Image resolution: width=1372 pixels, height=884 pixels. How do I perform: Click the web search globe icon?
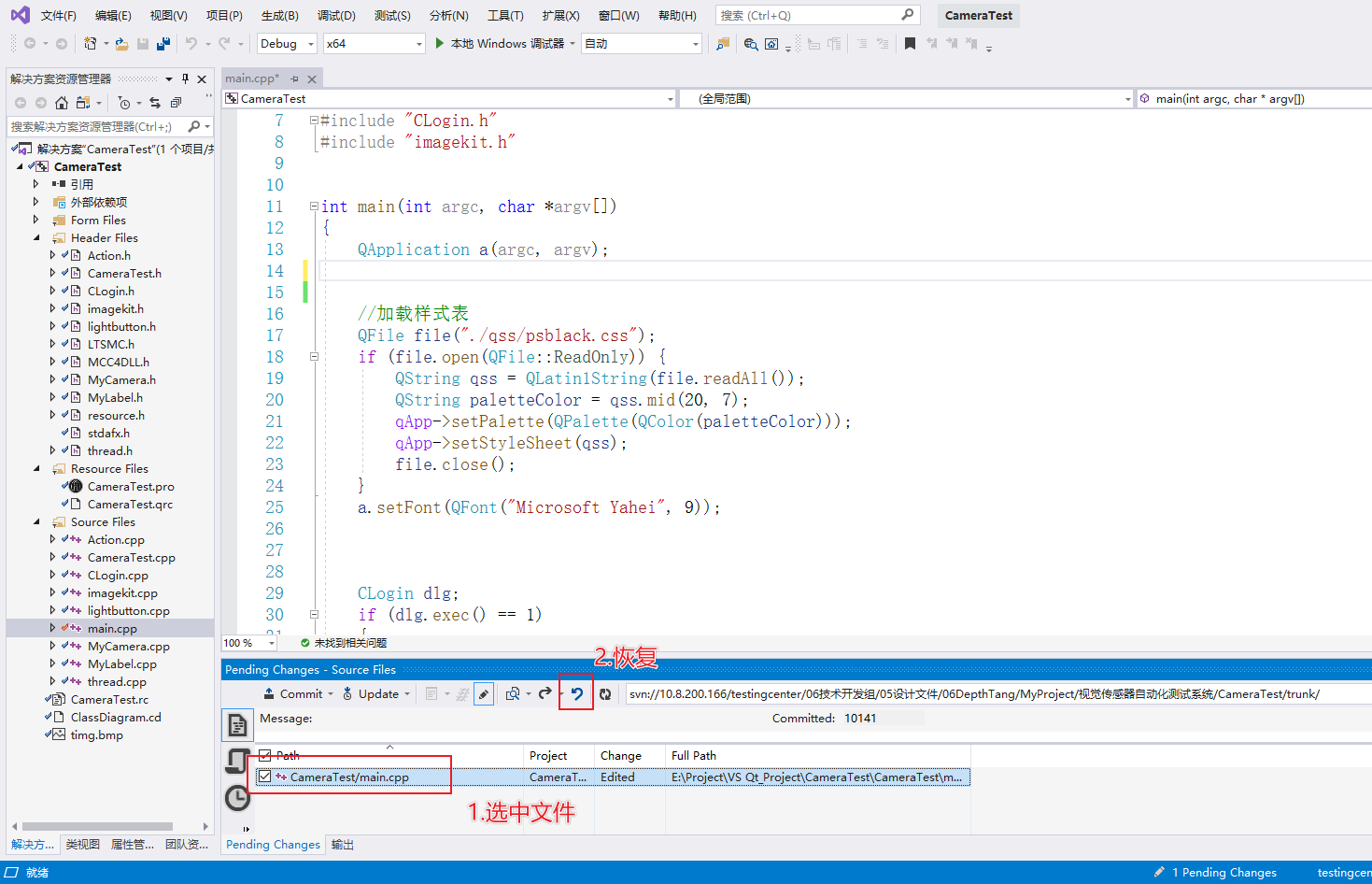point(750,44)
